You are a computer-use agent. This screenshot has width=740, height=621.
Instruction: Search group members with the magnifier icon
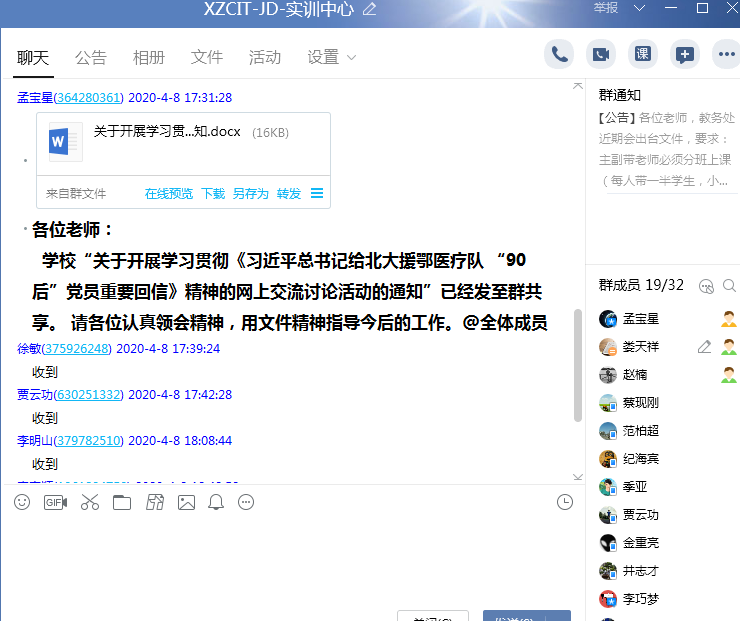click(730, 285)
